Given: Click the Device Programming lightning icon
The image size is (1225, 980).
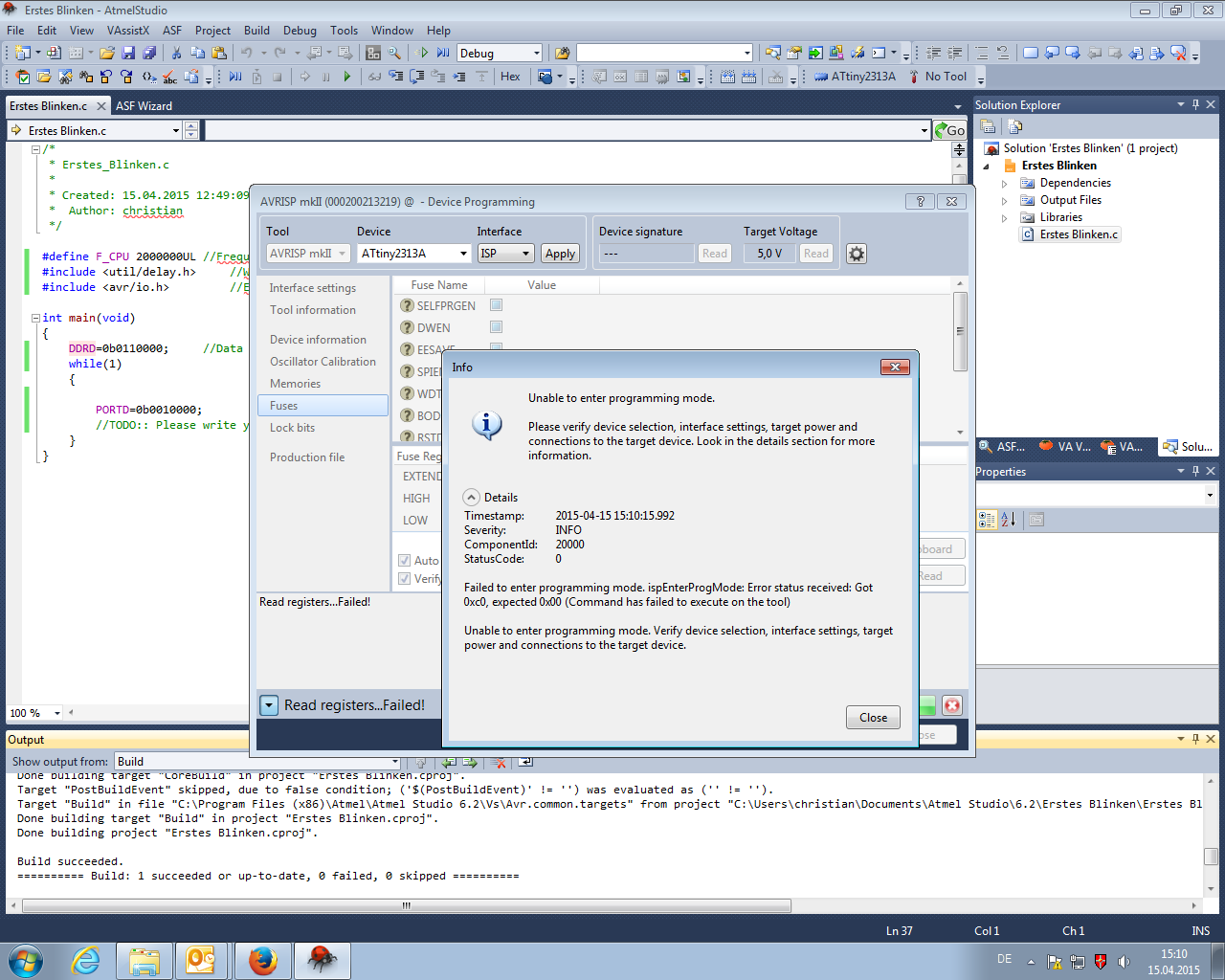Looking at the screenshot, I should pos(857,53).
